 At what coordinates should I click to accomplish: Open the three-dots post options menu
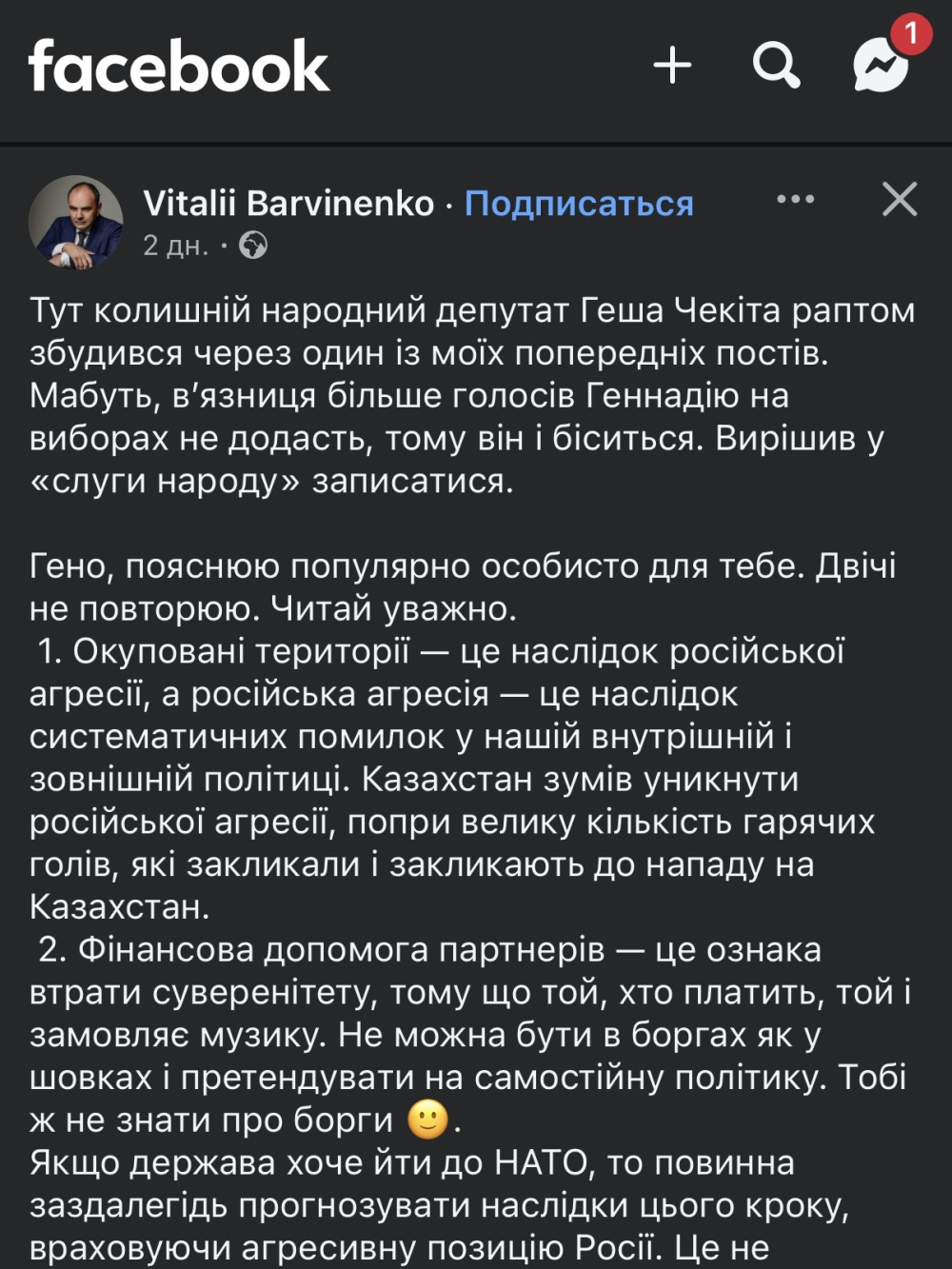click(795, 199)
